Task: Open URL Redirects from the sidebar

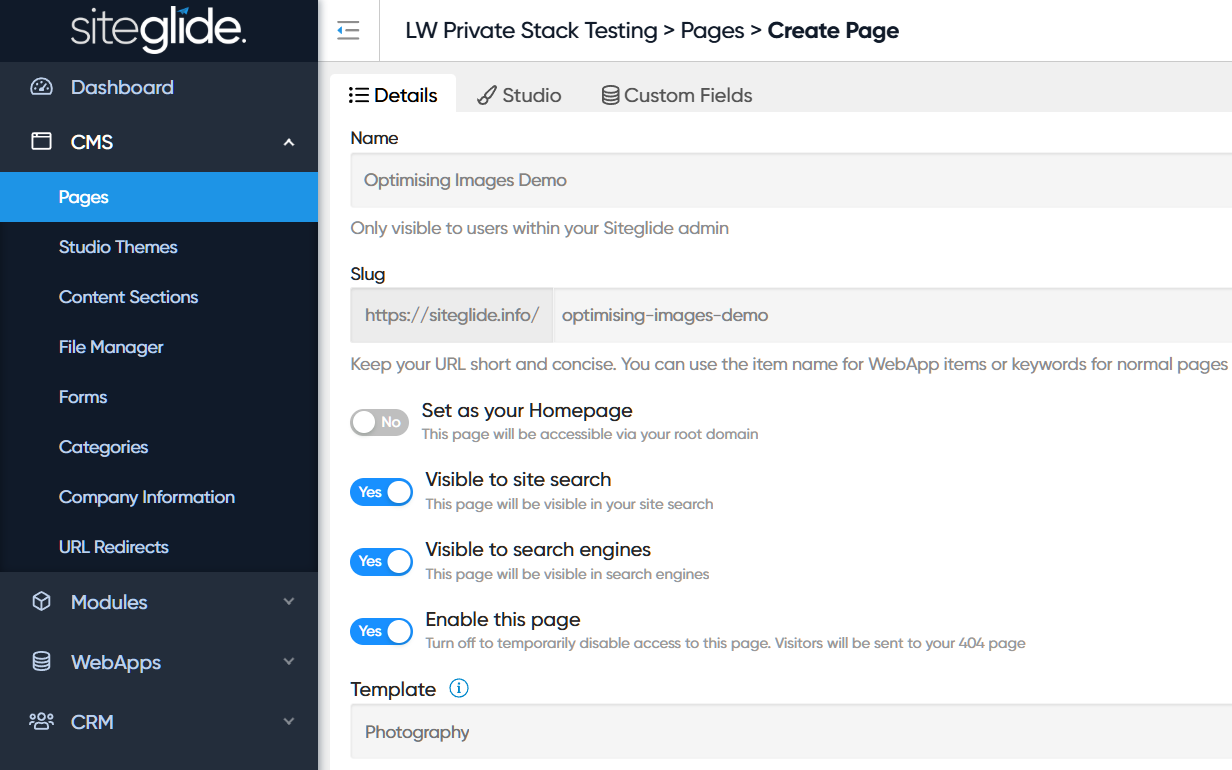Action: pos(114,547)
